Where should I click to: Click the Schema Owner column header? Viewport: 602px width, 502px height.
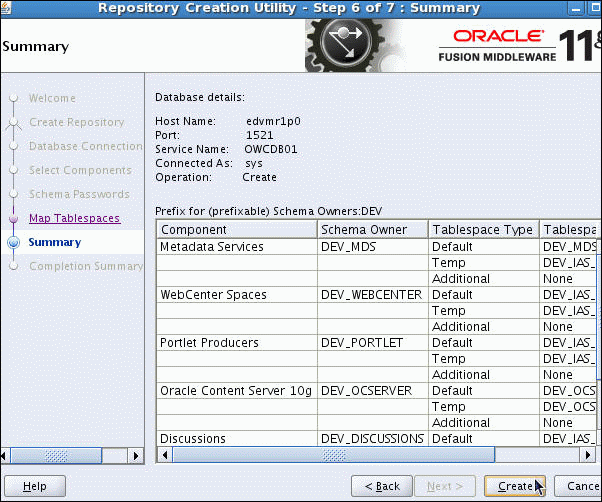(x=372, y=230)
